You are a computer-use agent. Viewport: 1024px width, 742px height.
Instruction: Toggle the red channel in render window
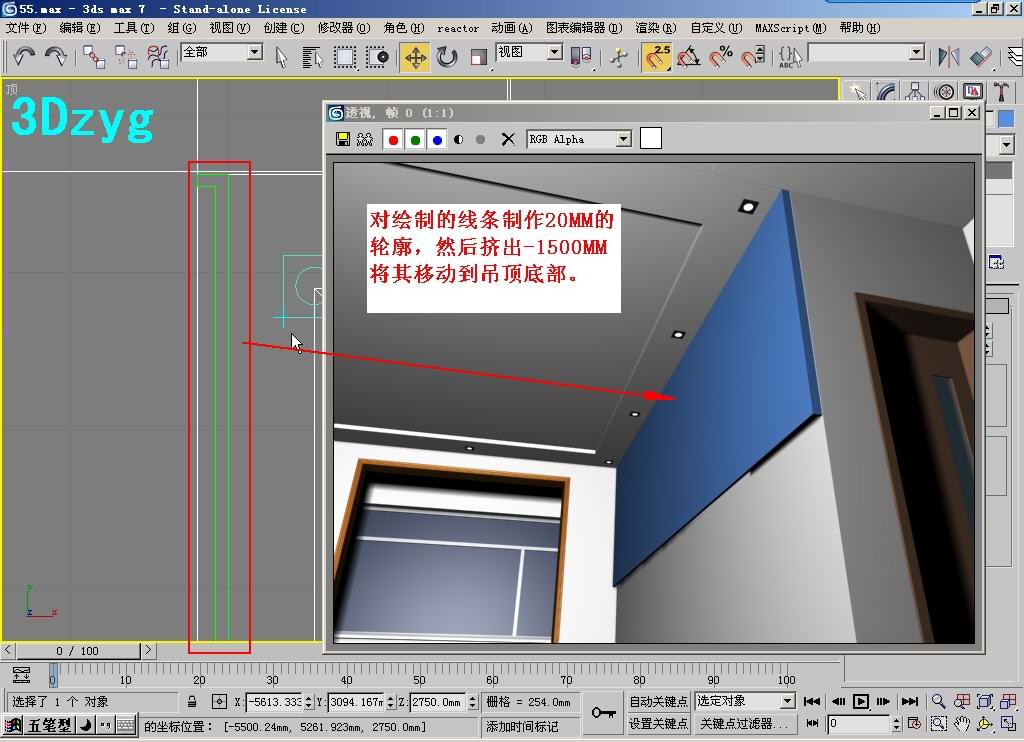coord(393,140)
